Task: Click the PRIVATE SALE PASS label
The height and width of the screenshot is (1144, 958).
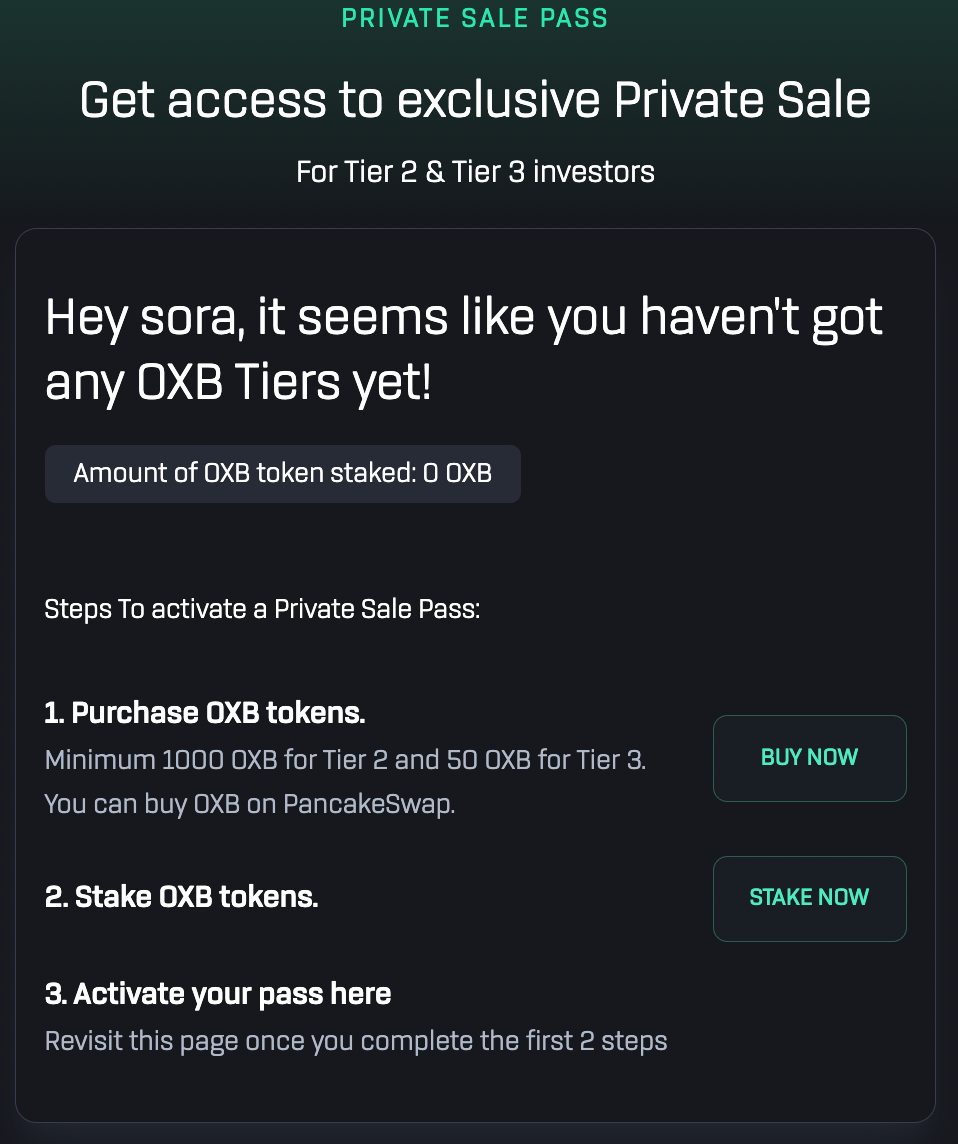Action: point(475,18)
